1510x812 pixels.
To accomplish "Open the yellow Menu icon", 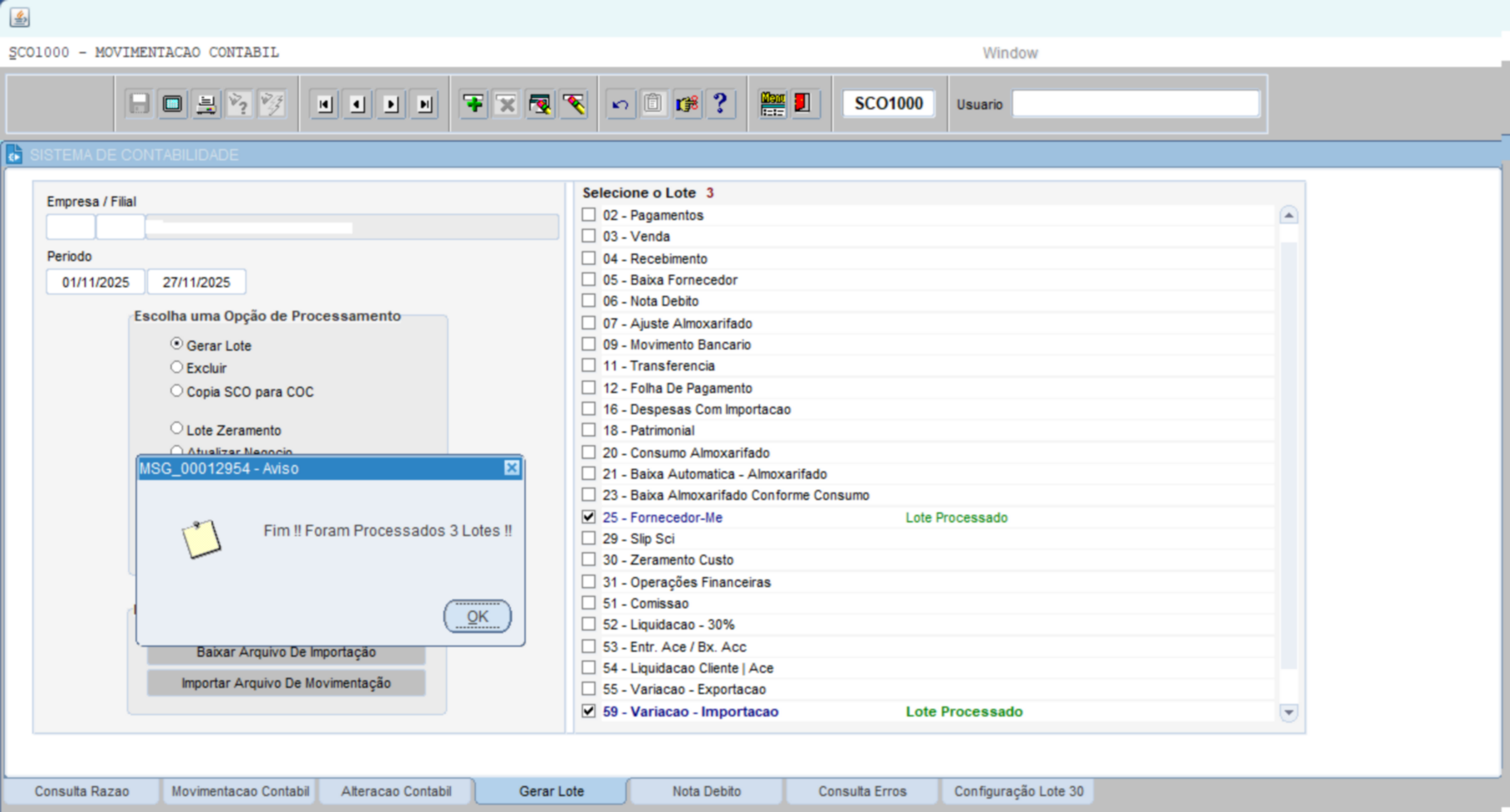I will pyautogui.click(x=772, y=104).
